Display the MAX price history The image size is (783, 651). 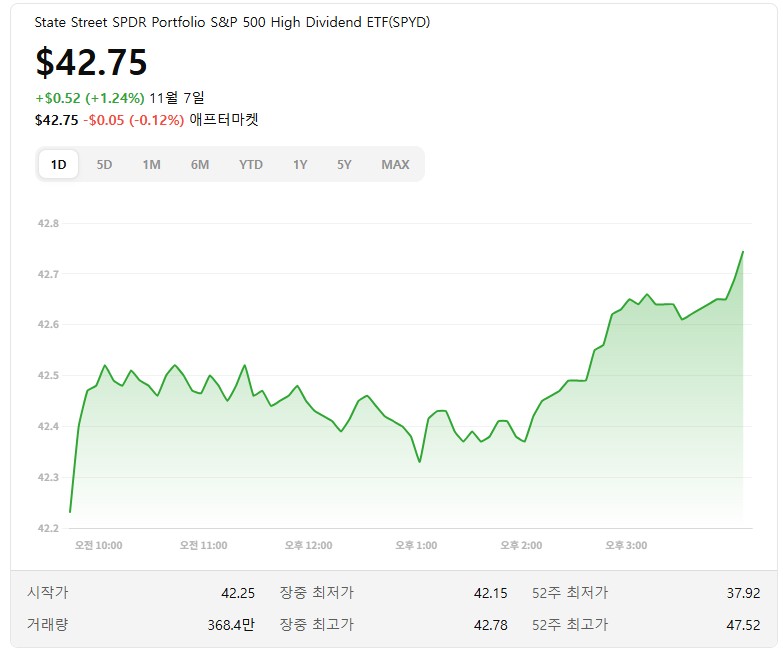point(395,164)
